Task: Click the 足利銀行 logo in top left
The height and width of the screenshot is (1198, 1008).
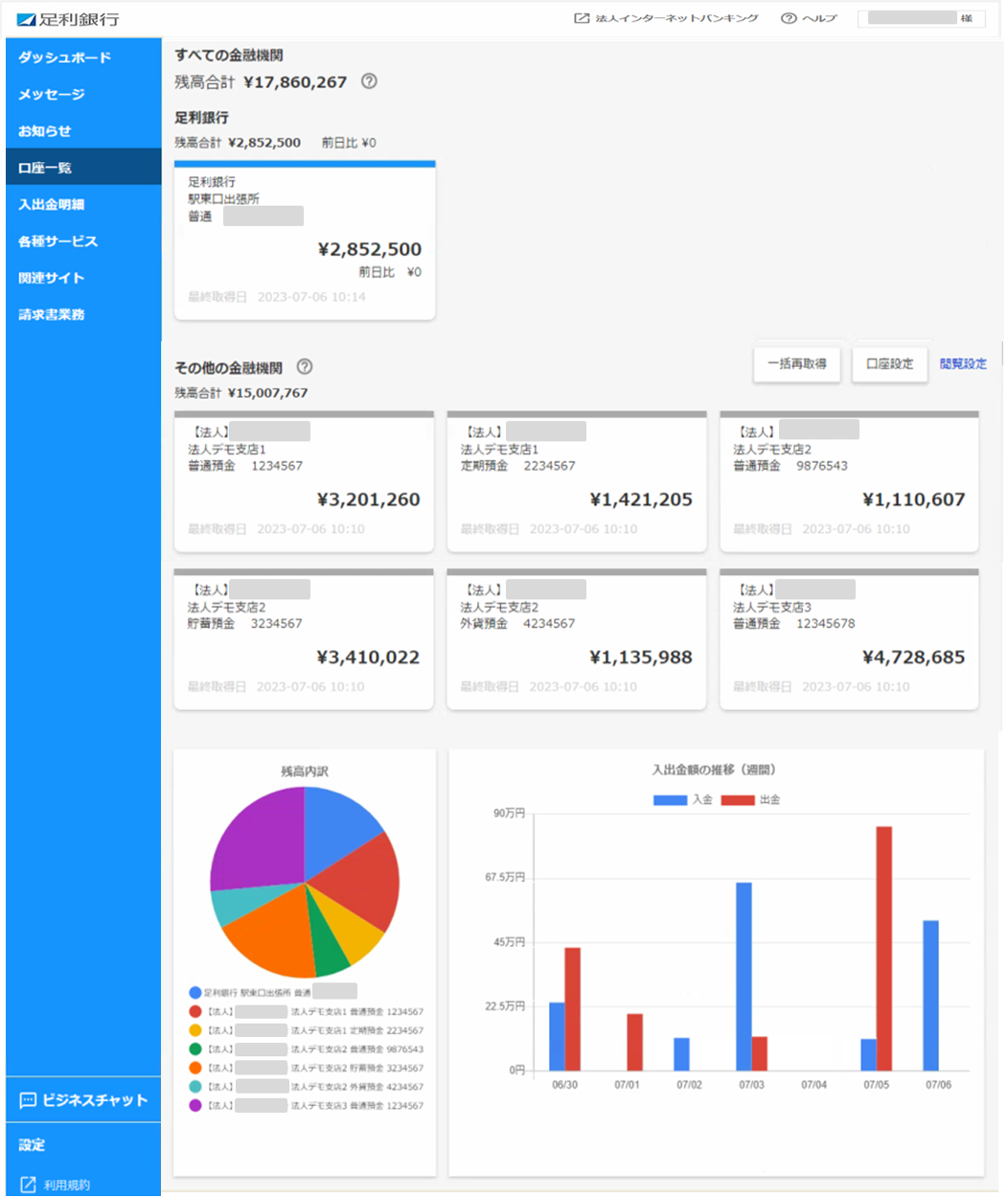Action: pos(69,19)
